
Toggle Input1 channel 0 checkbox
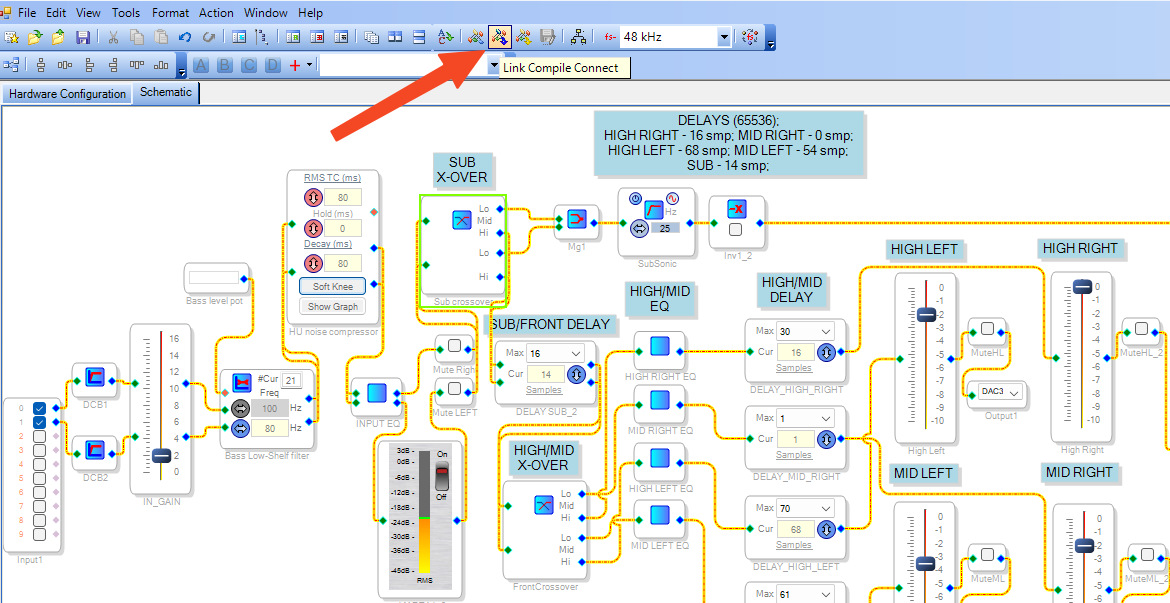tap(40, 408)
